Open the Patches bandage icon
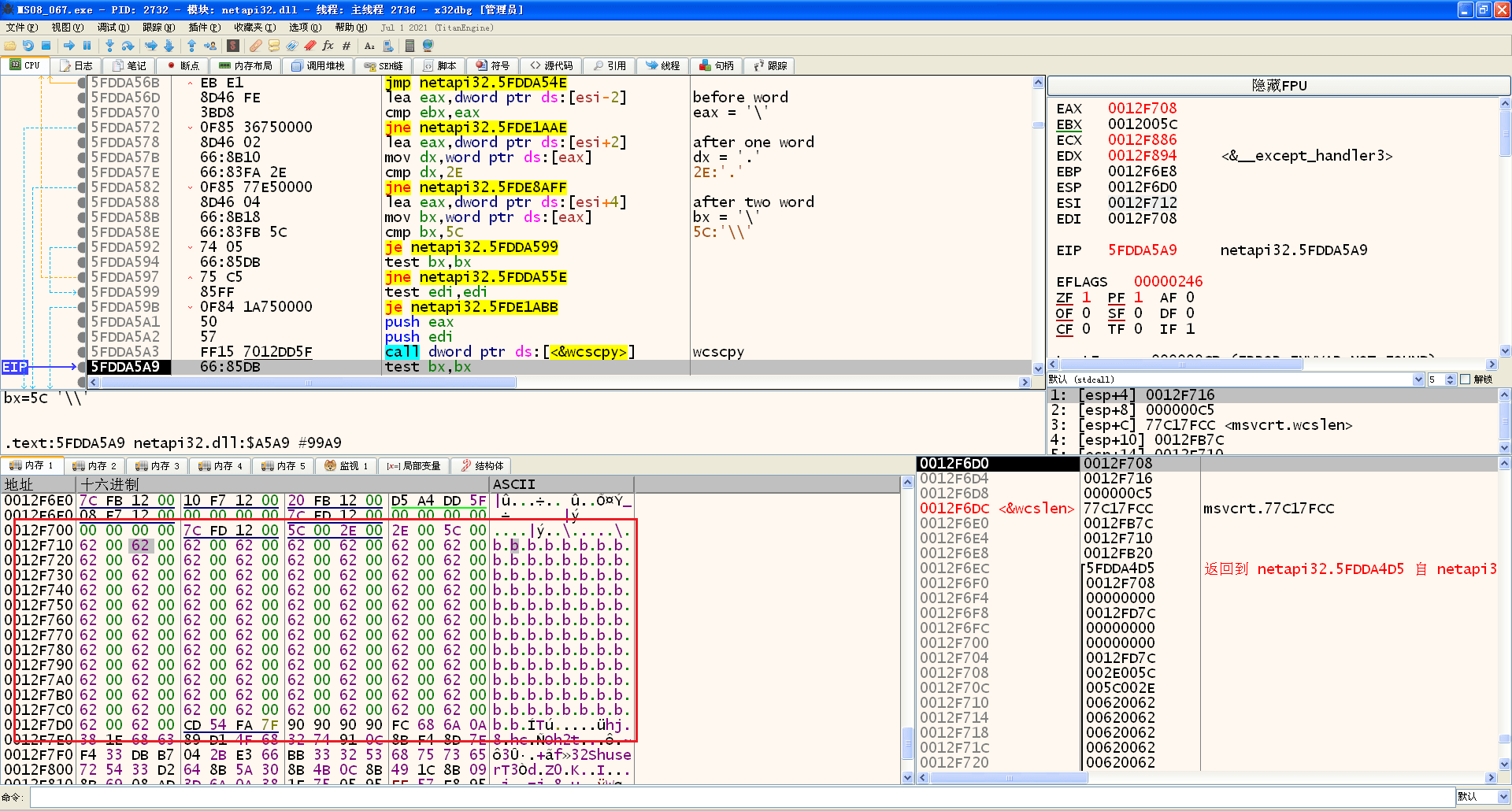Image resolution: width=1512 pixels, height=811 pixels. click(255, 46)
